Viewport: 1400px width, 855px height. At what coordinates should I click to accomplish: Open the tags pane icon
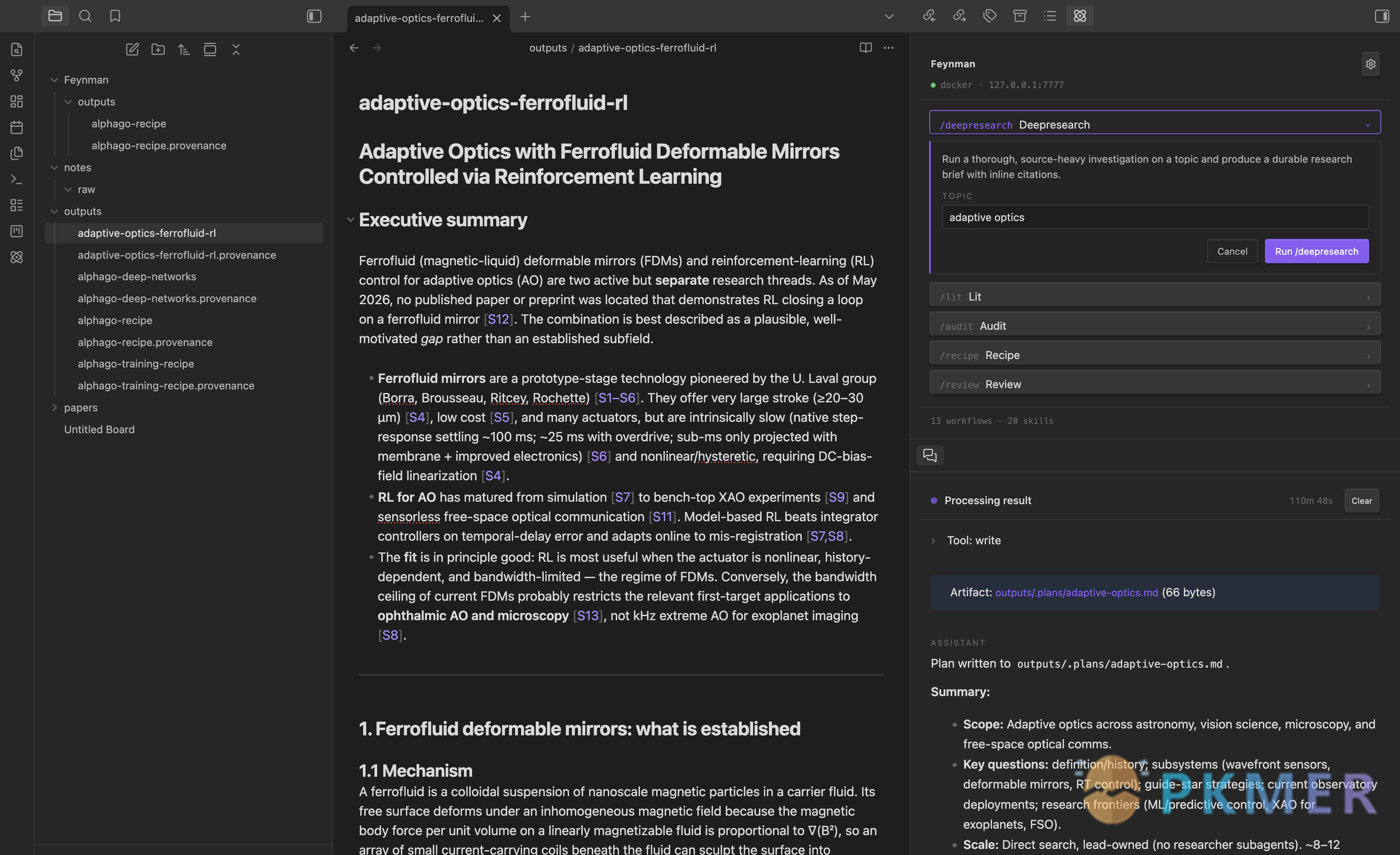pos(990,16)
